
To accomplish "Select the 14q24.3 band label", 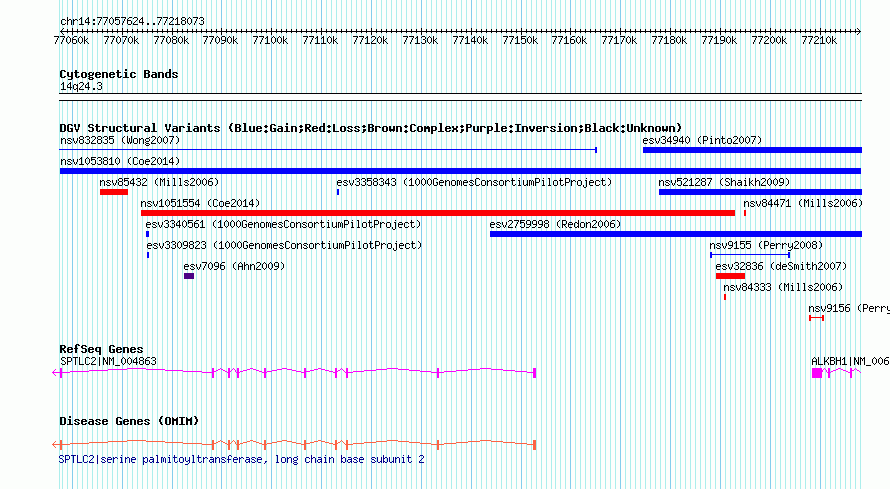I will click(x=81, y=86).
